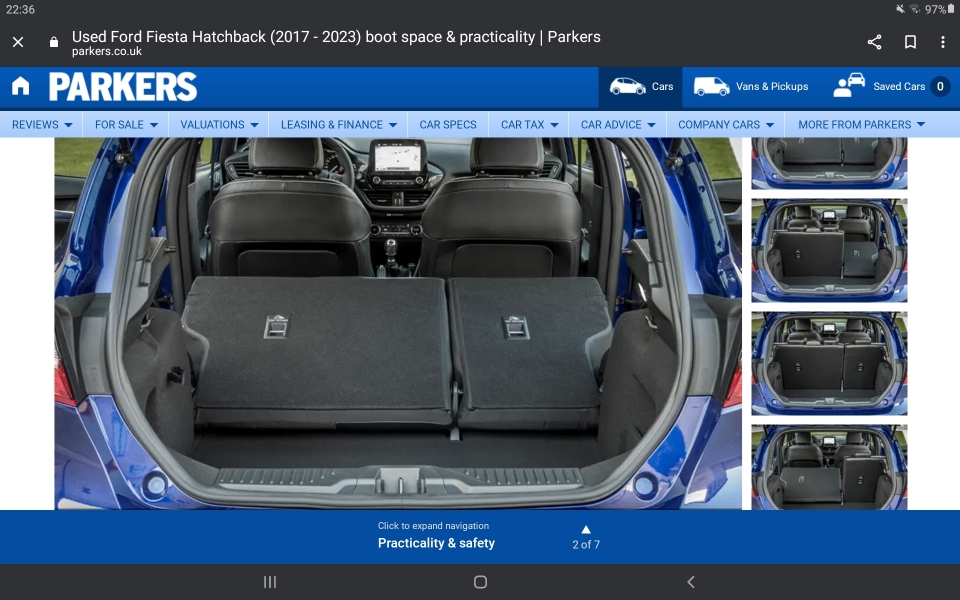Select the bottom thumbnail in gallery strip
Viewport: 960px width, 600px height.
(x=829, y=467)
